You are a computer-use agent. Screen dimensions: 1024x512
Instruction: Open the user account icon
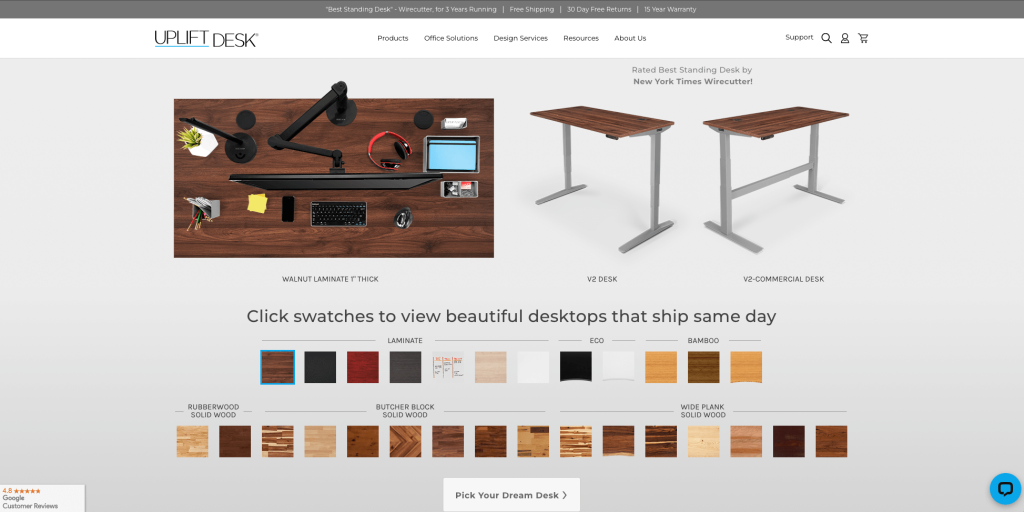click(844, 38)
